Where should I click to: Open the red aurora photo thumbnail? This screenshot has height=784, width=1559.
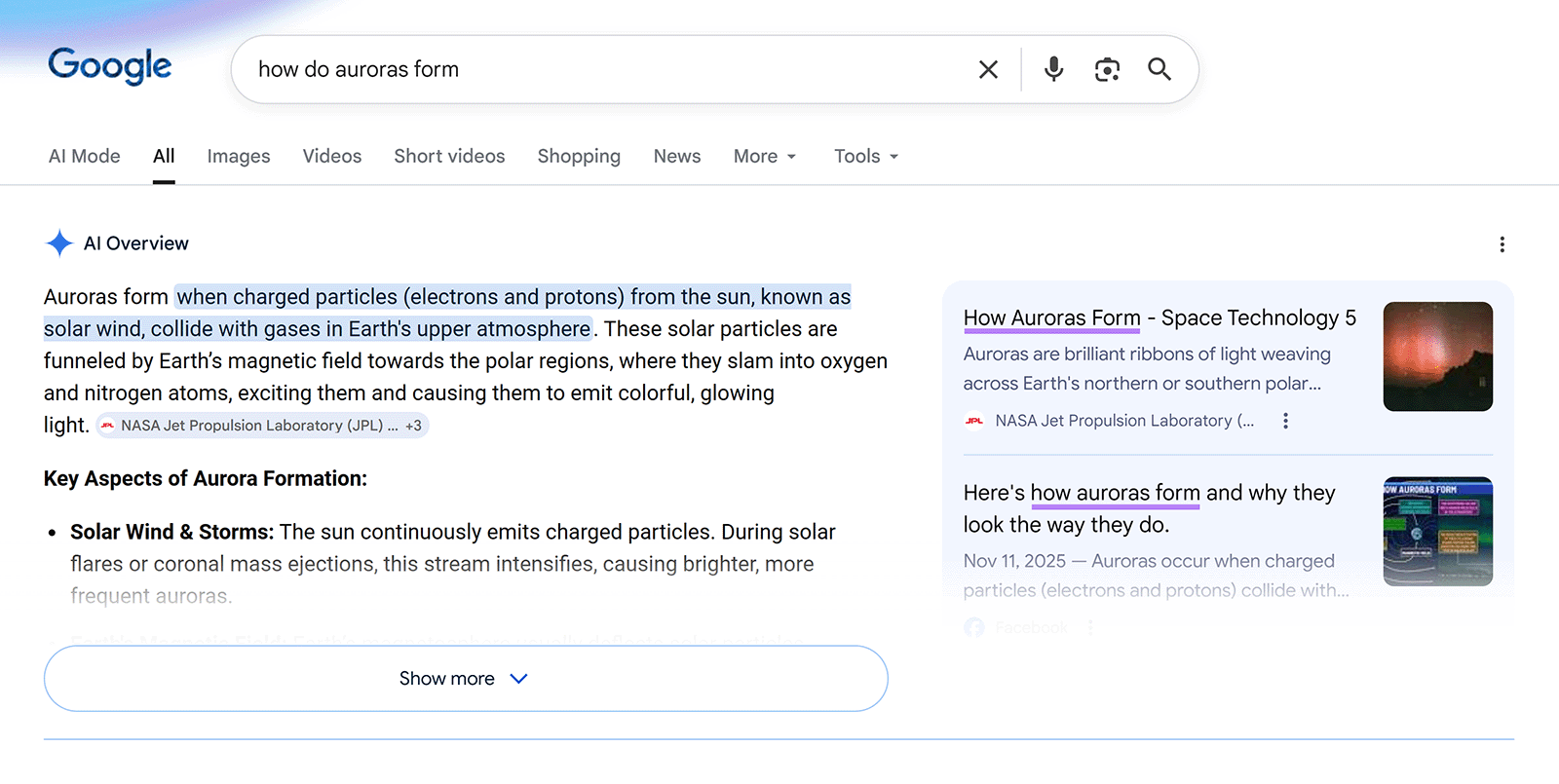tap(1437, 356)
